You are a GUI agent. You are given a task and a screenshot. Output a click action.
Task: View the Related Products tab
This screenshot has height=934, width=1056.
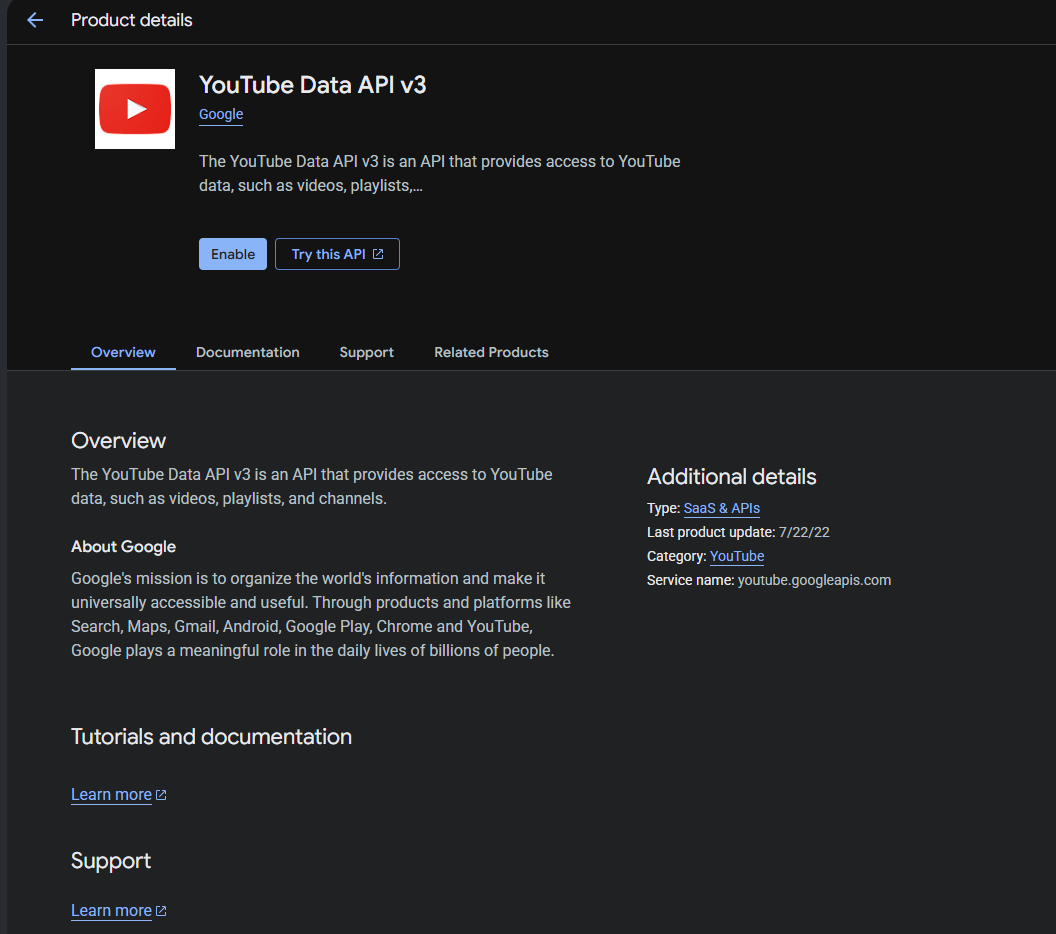point(491,352)
